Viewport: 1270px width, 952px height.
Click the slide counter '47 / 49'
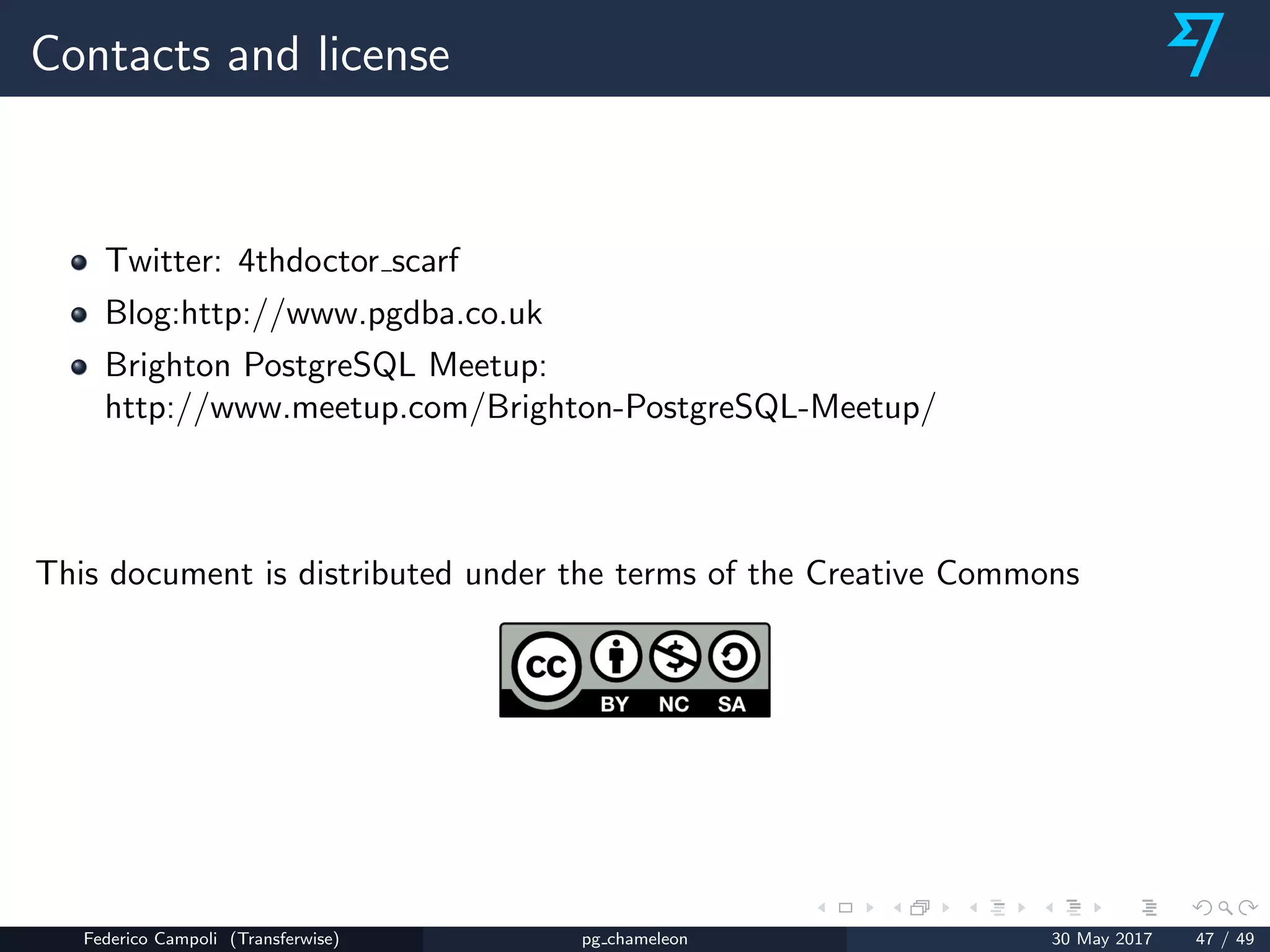(1225, 939)
